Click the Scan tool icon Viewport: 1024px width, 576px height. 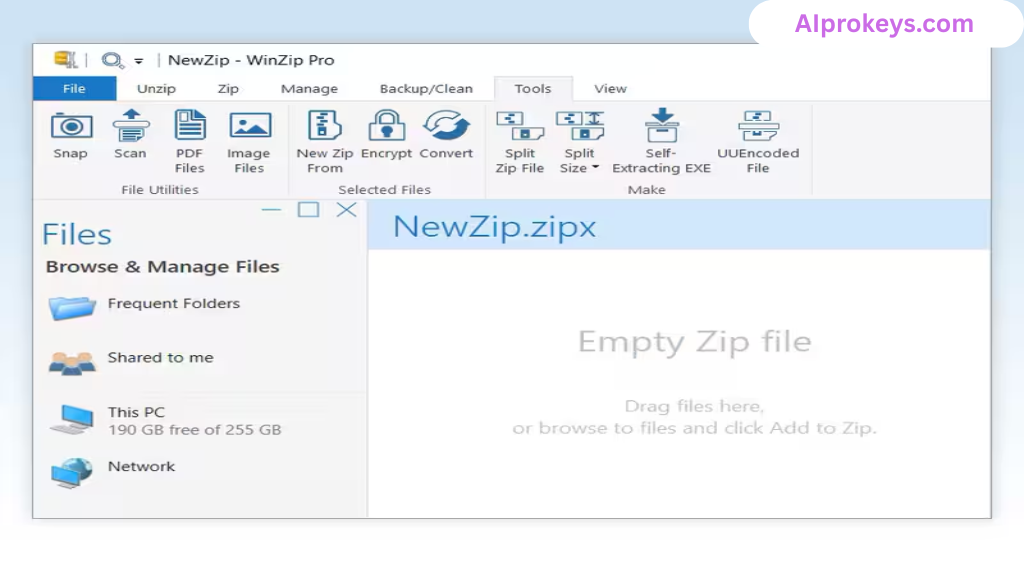tap(131, 125)
